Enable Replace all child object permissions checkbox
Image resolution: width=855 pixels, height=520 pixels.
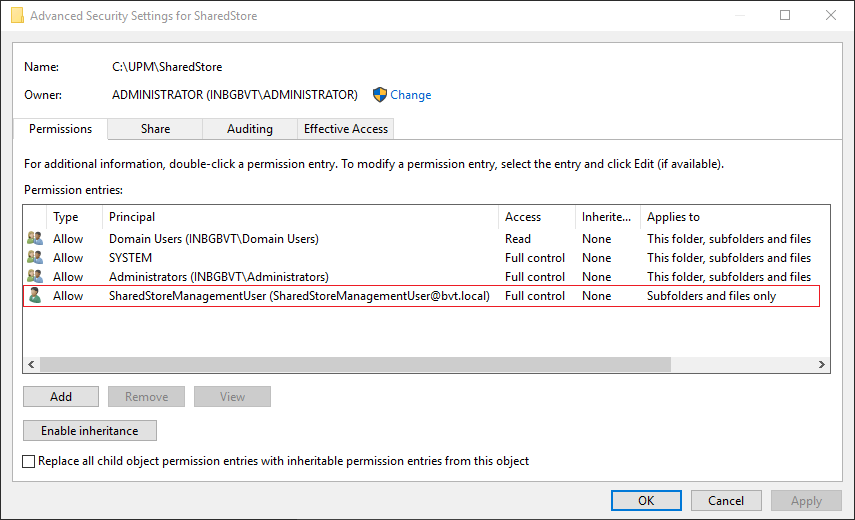click(x=29, y=461)
